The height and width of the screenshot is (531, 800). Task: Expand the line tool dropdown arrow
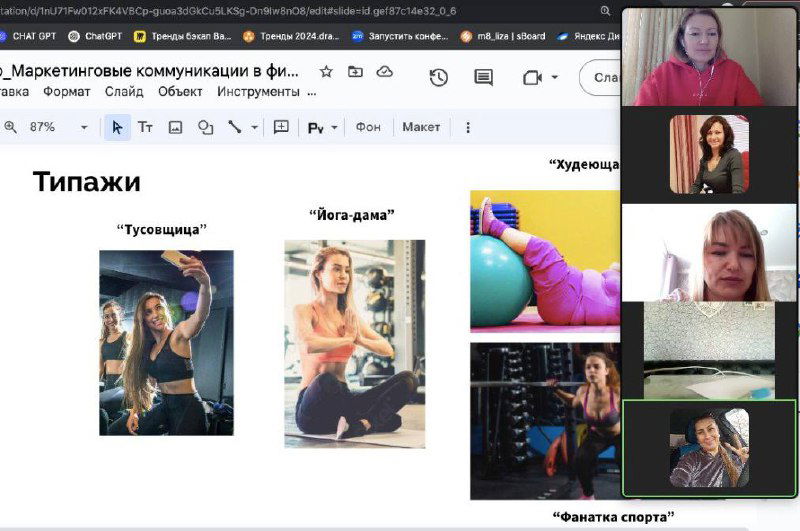point(255,128)
